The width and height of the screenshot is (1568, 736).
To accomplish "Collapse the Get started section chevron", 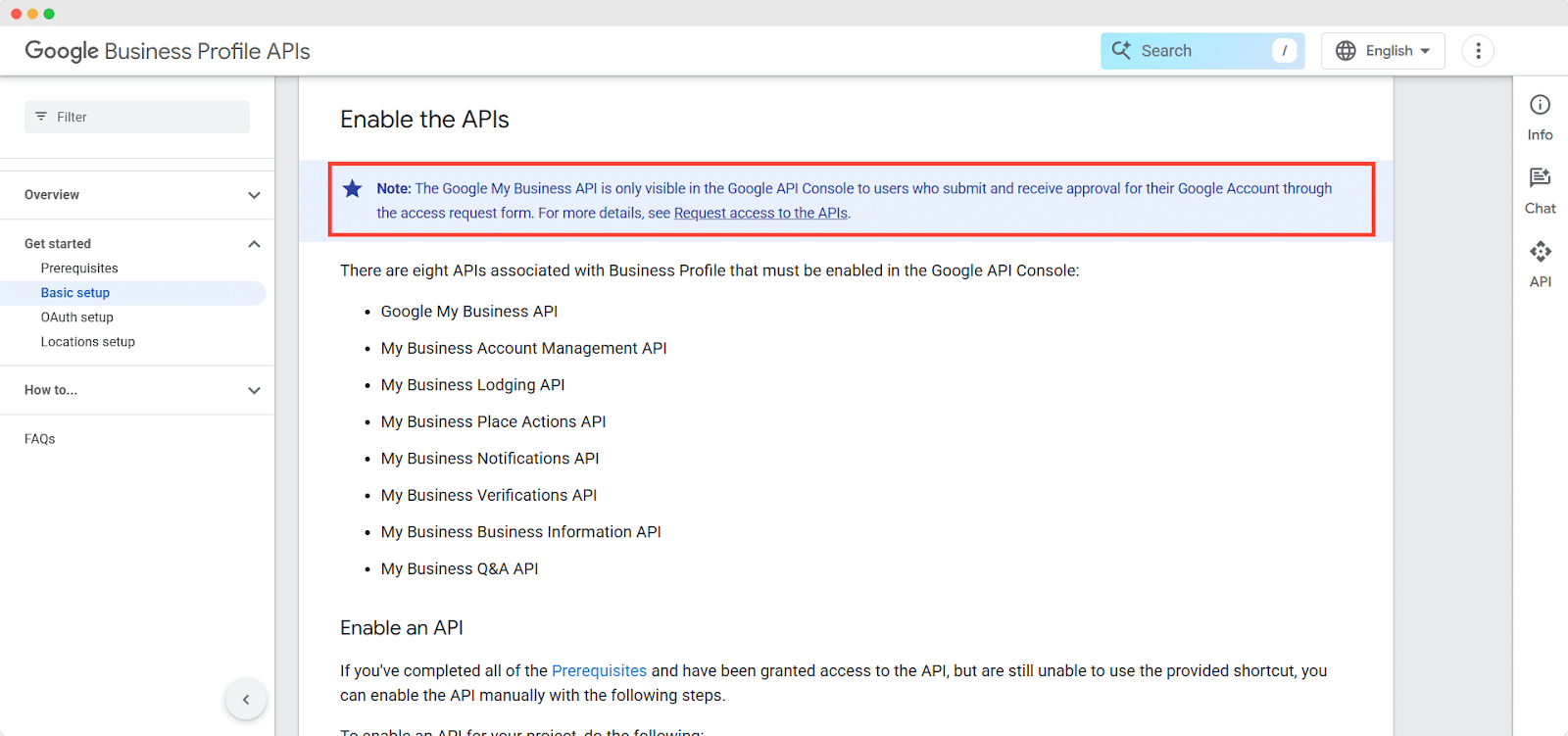I will click(254, 244).
